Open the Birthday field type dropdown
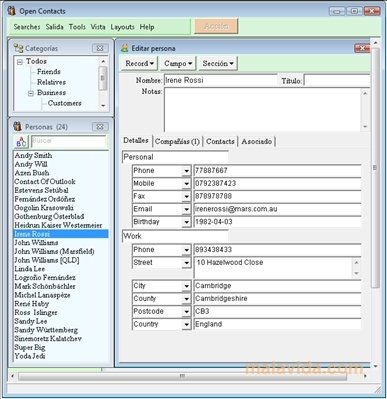 coord(186,222)
